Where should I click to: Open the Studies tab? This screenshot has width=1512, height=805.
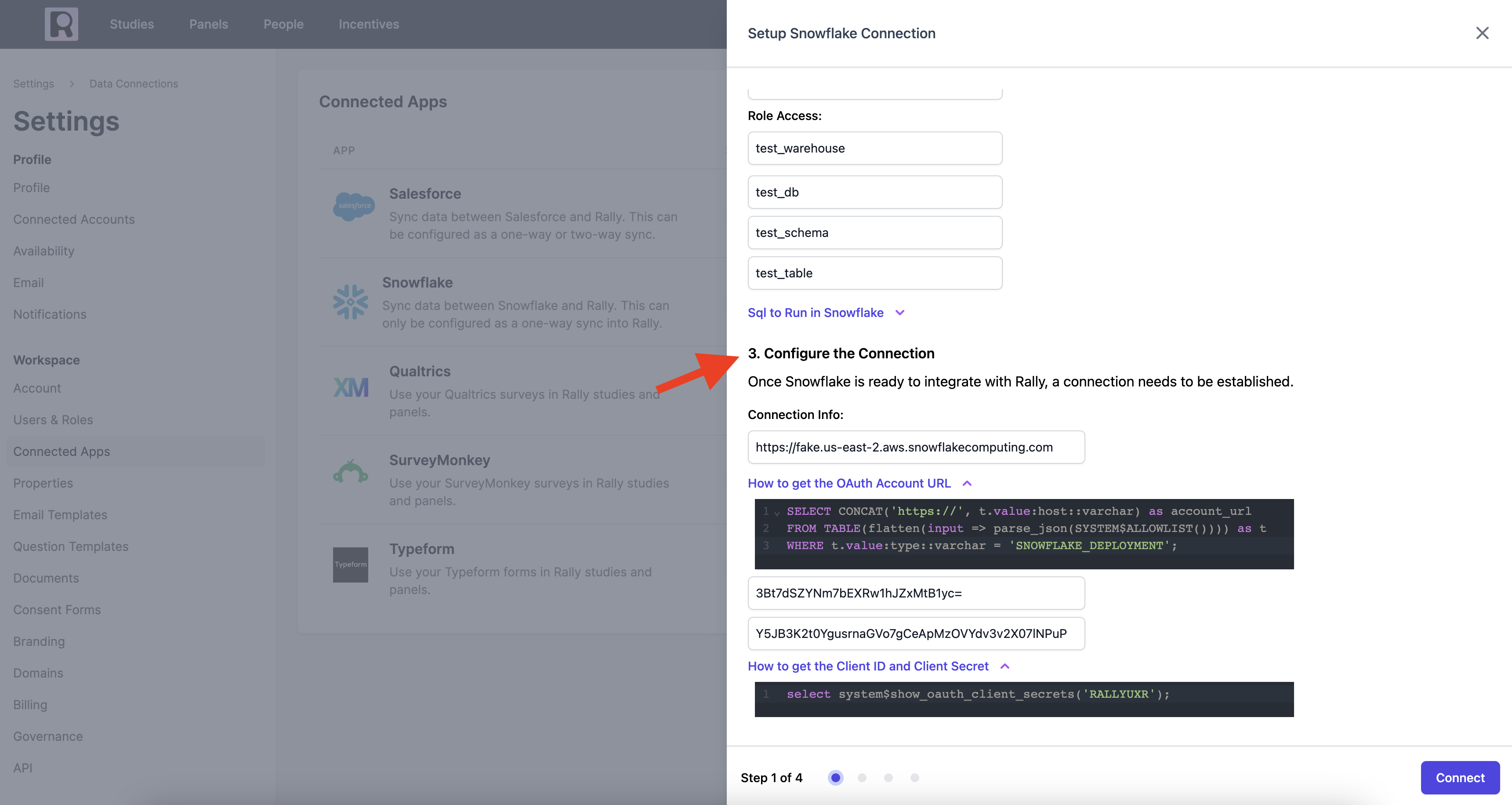click(131, 24)
